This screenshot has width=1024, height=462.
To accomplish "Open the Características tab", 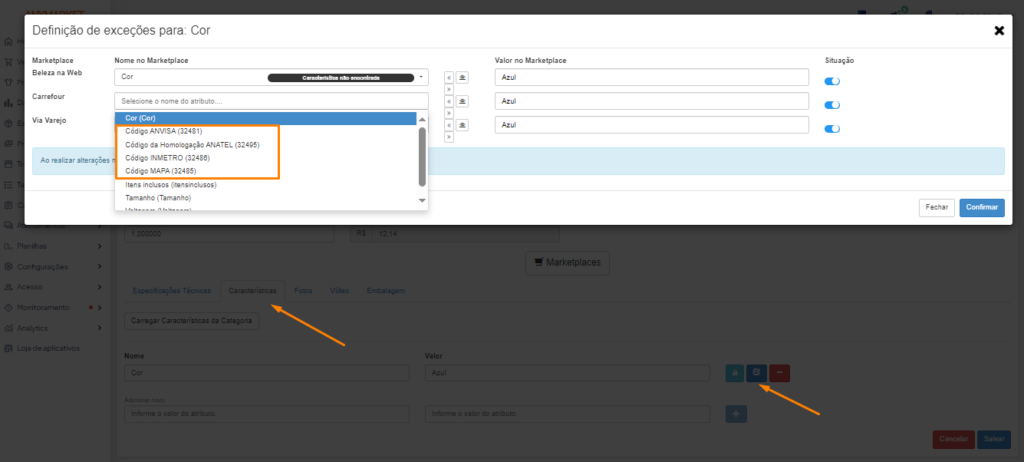I will click(253, 291).
